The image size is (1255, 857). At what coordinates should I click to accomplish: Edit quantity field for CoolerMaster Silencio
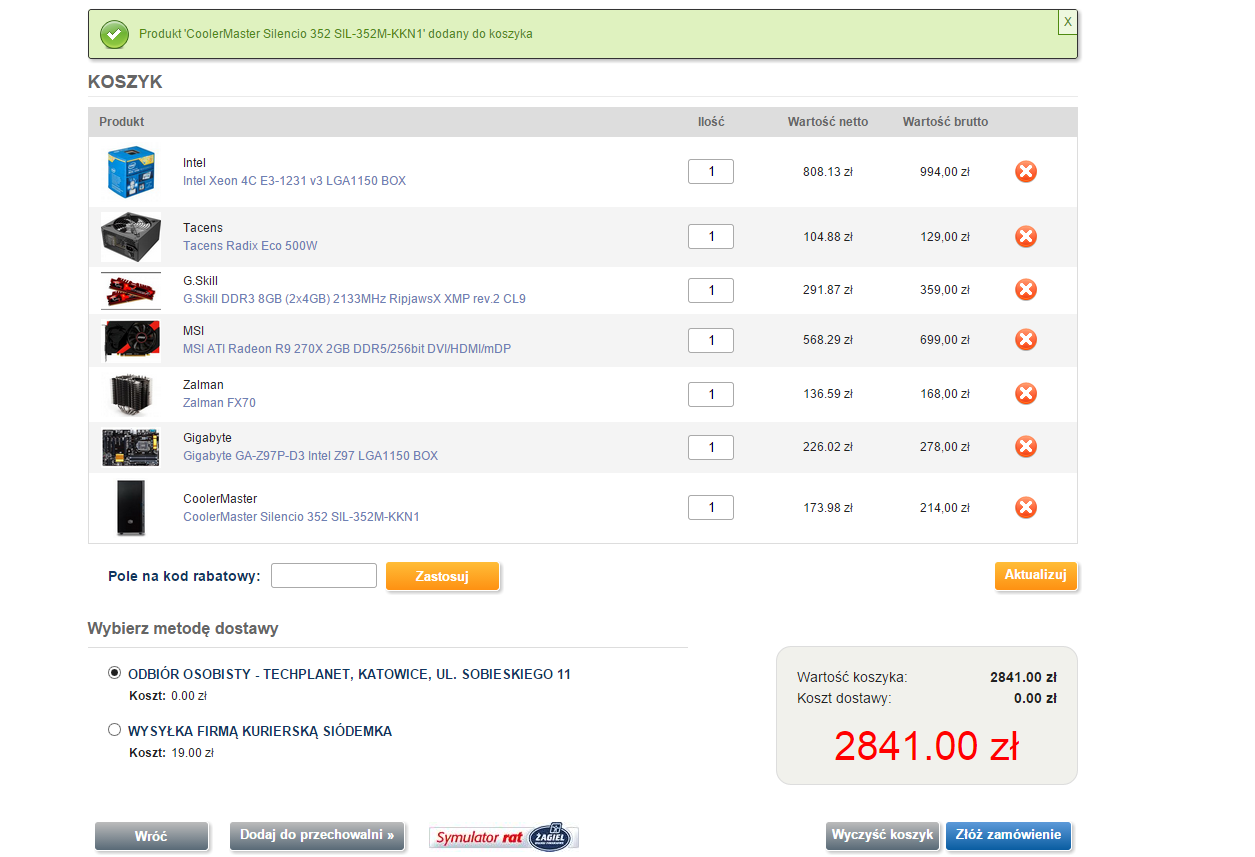(x=711, y=507)
